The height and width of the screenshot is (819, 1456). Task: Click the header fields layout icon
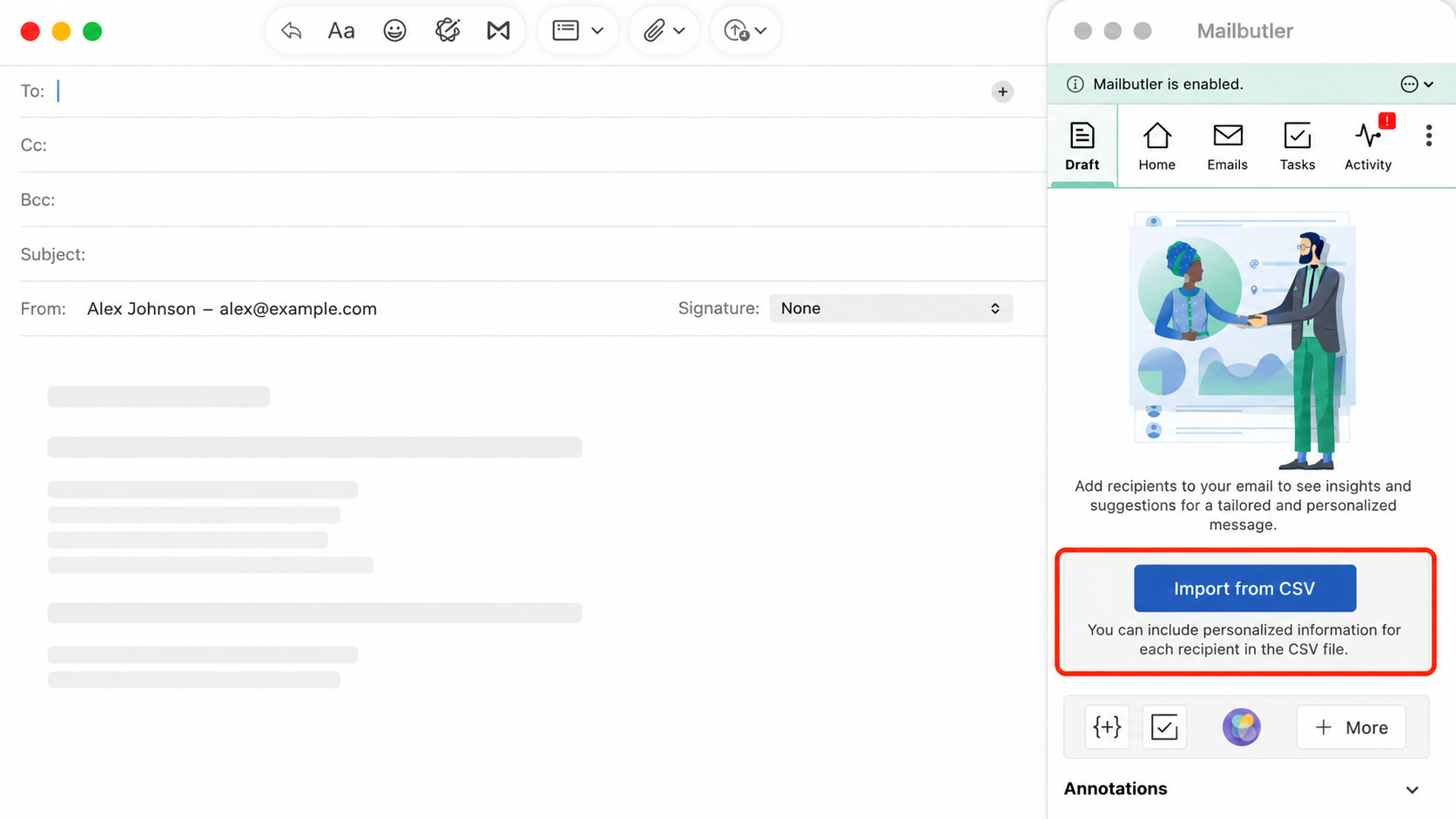pyautogui.click(x=565, y=30)
